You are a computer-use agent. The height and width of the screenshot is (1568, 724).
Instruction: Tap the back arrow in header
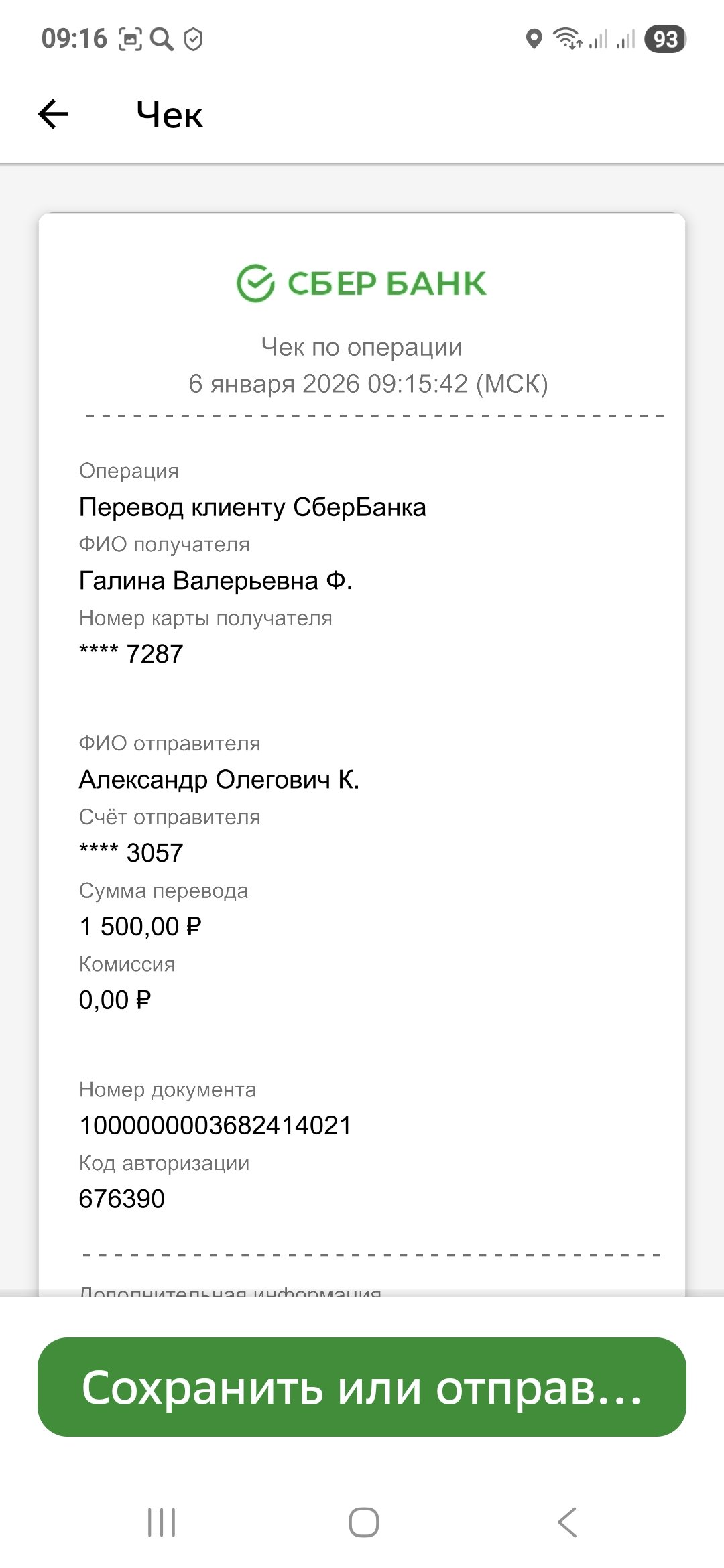click(x=54, y=114)
